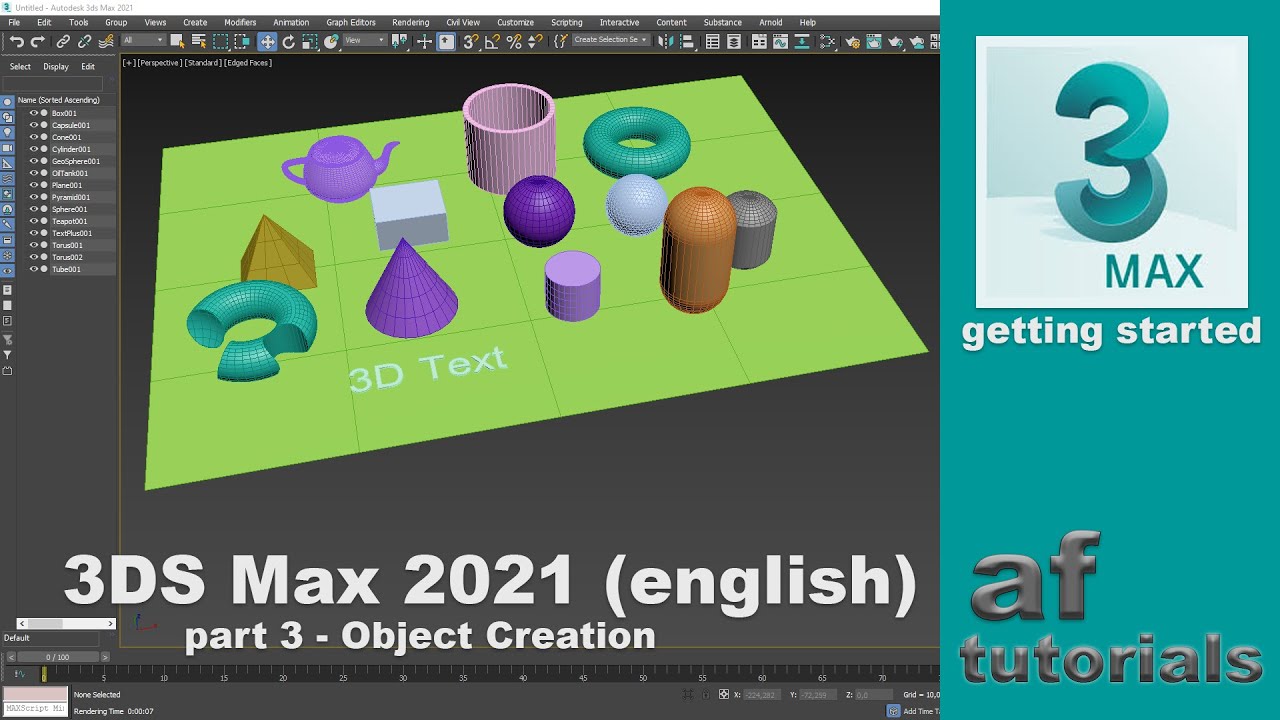Screen dimensions: 1280x720
Task: Click the scene explorer horizontal scrollbar
Action: click(66, 623)
